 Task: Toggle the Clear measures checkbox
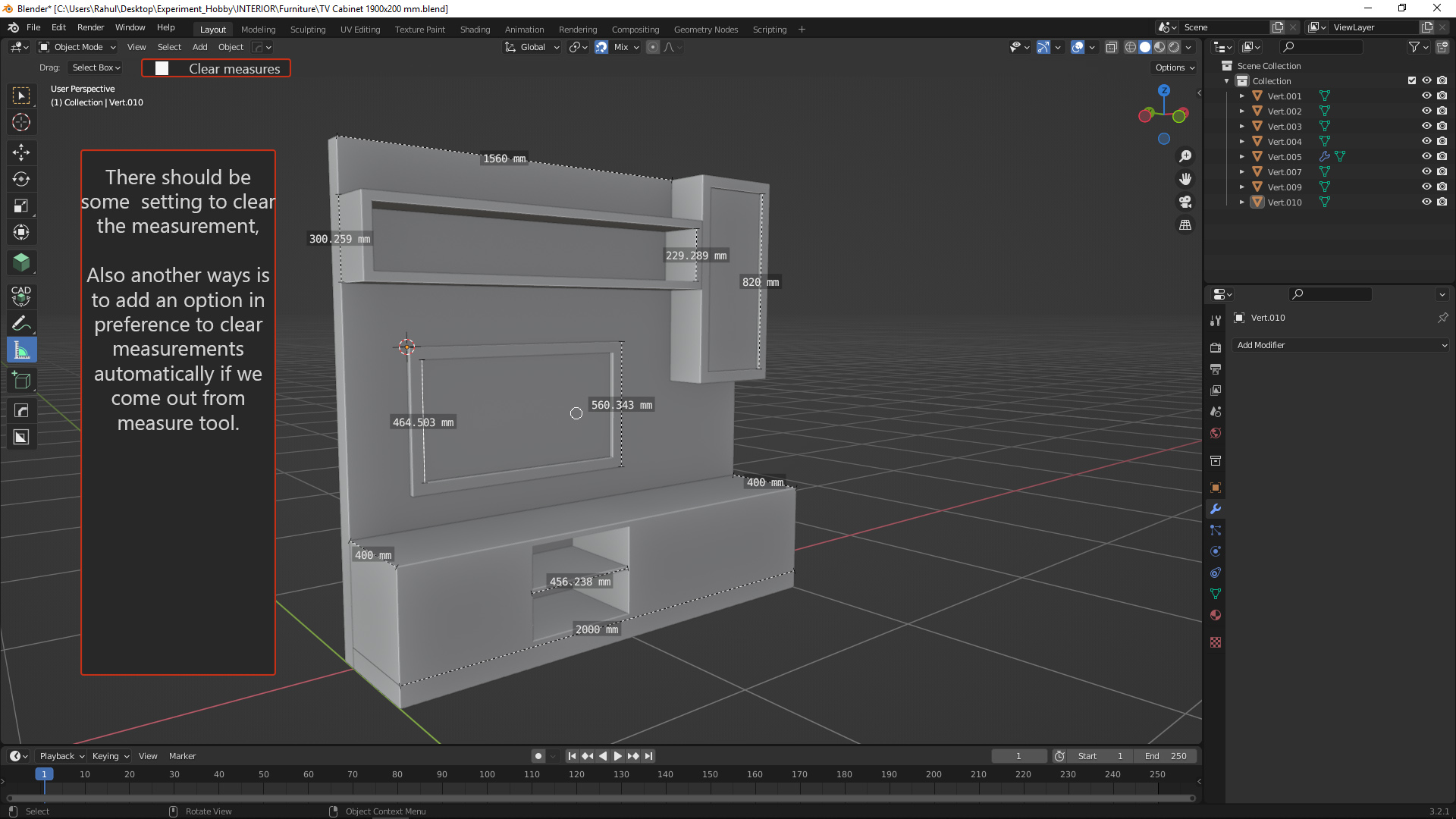point(162,68)
